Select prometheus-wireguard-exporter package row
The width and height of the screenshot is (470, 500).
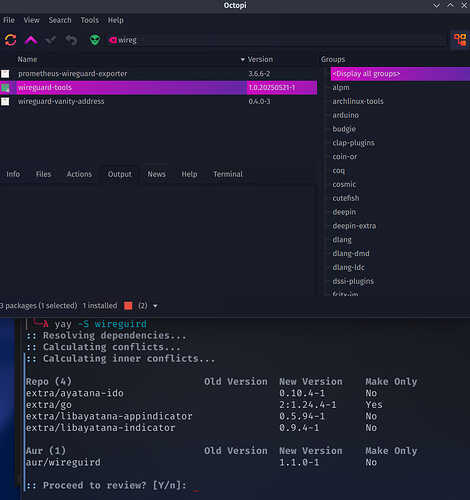tap(158, 74)
